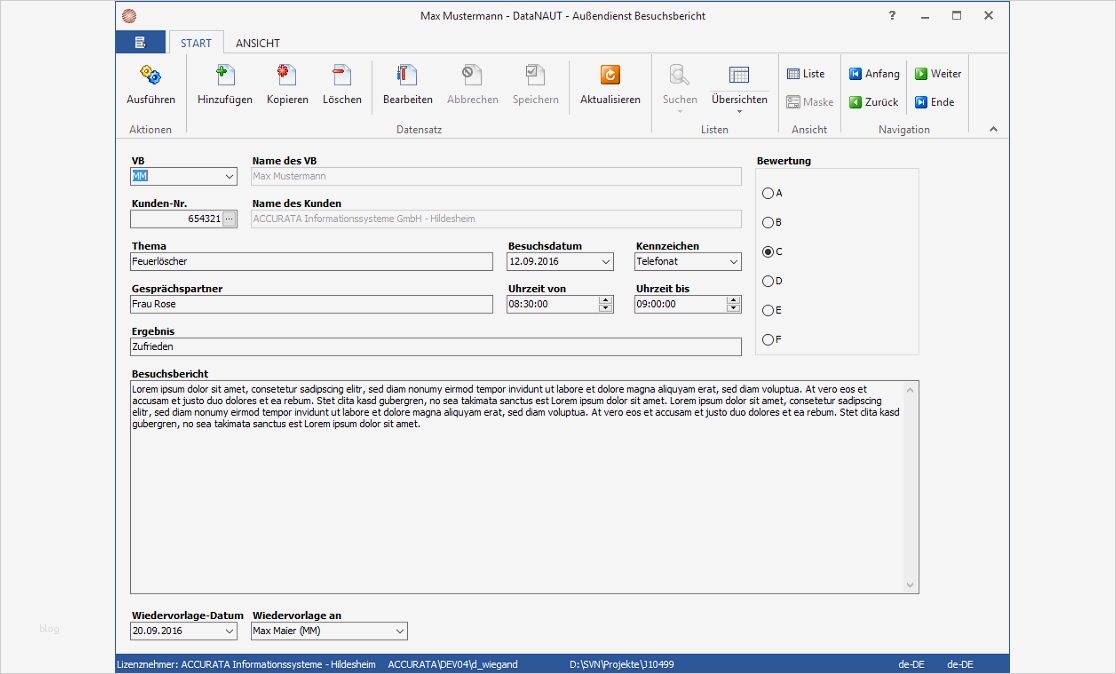
Task: Select rating C radio button
Action: tap(767, 251)
